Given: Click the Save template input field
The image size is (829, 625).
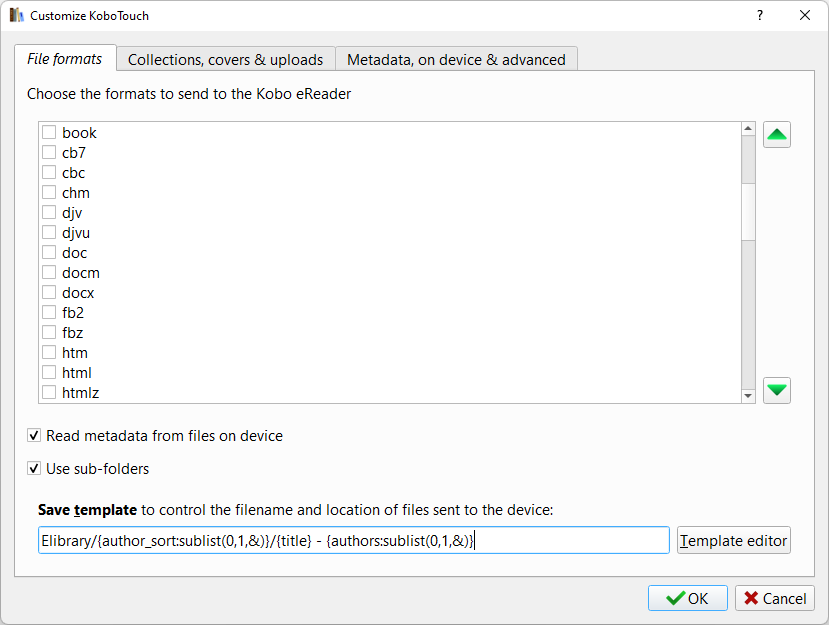Looking at the screenshot, I should point(354,540).
